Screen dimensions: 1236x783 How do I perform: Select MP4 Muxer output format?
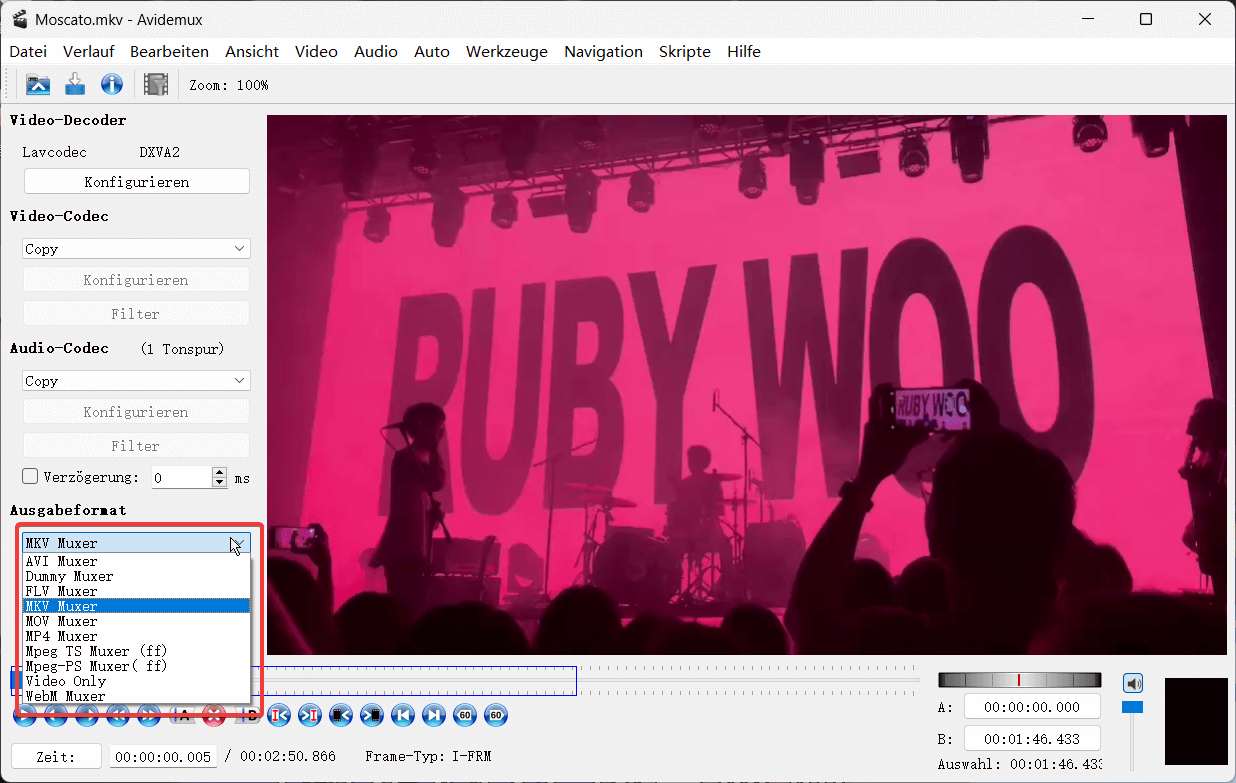click(136, 636)
